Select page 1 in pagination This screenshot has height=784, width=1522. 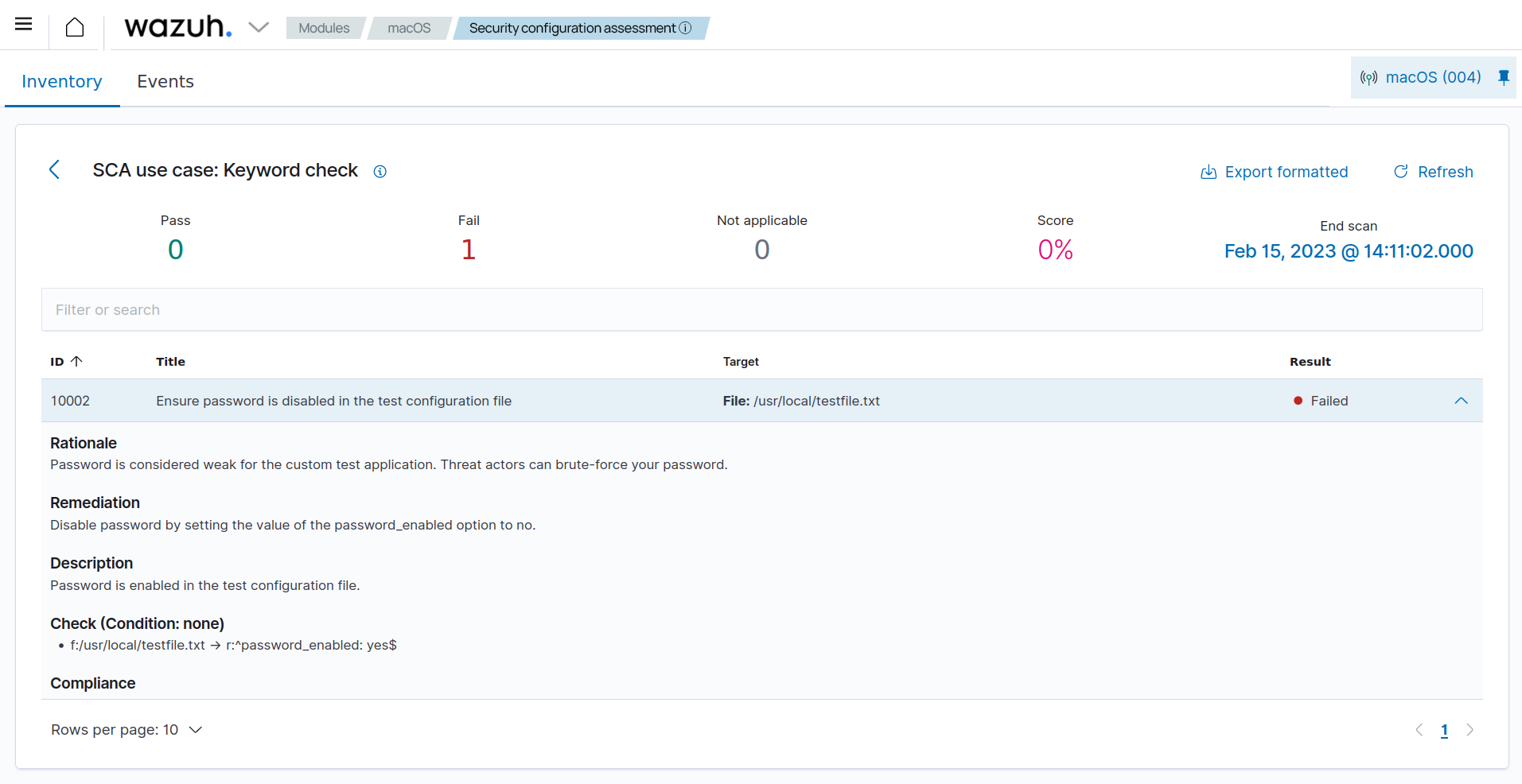coord(1444,730)
